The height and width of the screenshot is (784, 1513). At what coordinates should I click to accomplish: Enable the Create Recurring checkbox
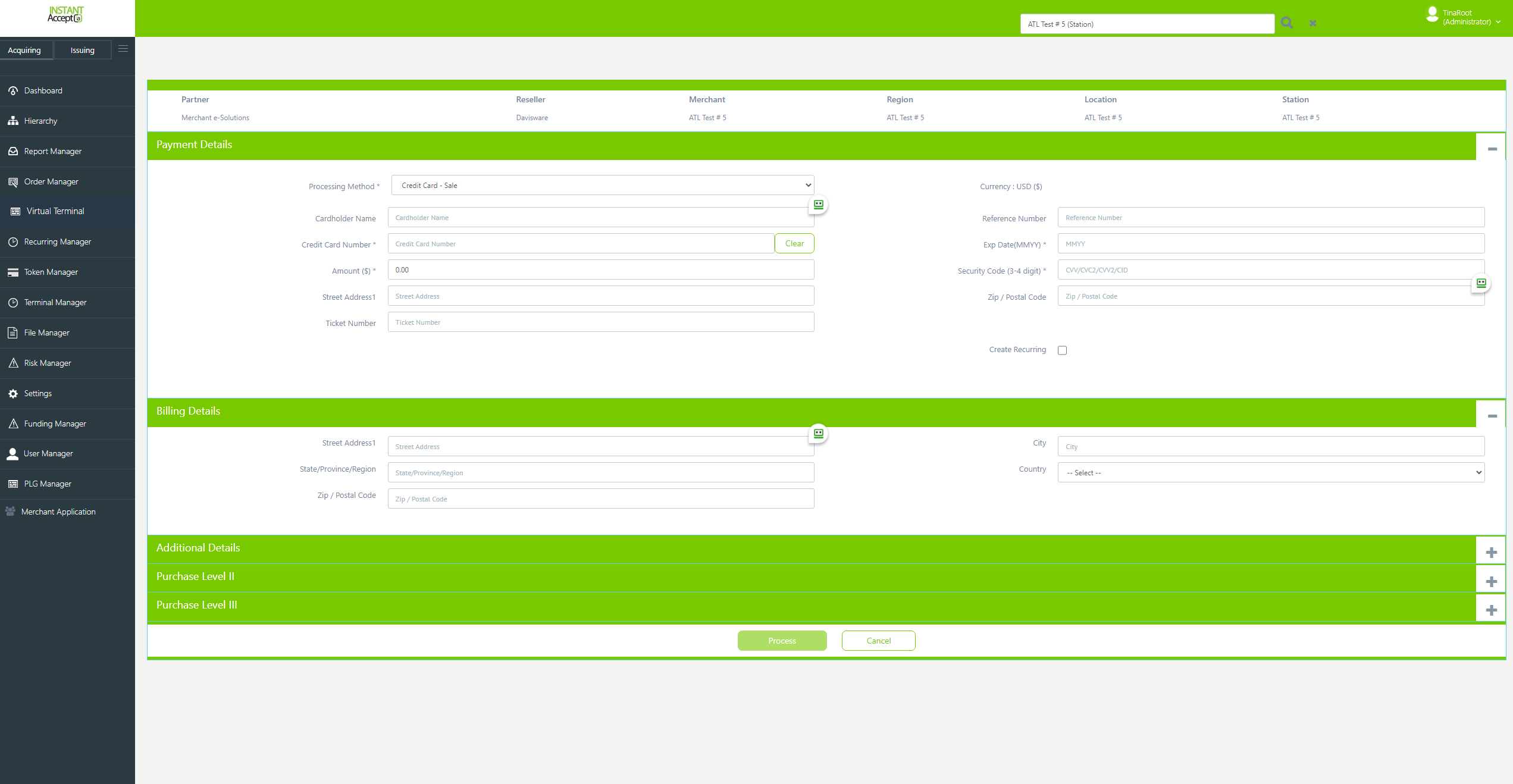coord(1062,350)
